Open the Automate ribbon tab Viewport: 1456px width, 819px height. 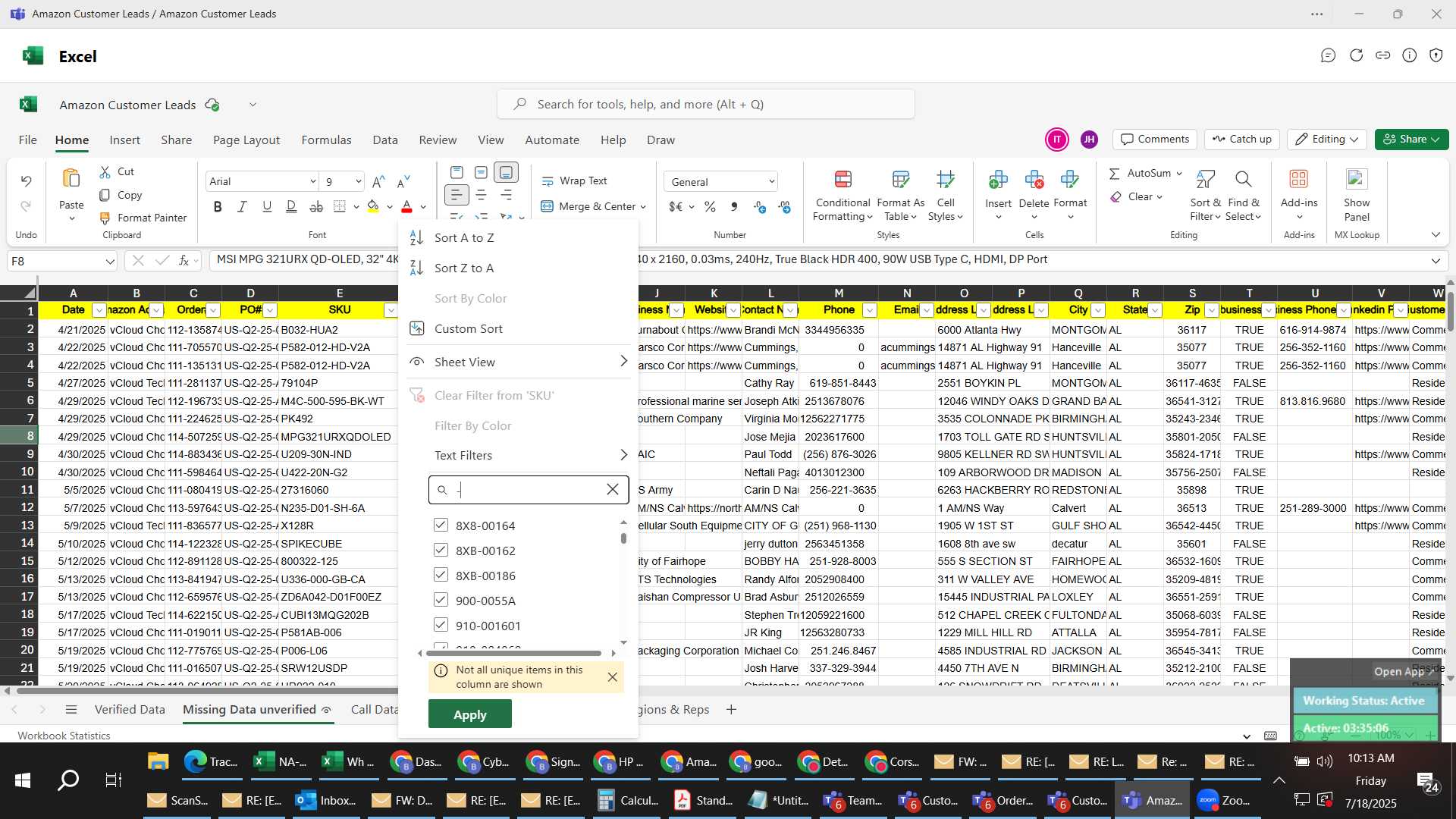coord(552,140)
